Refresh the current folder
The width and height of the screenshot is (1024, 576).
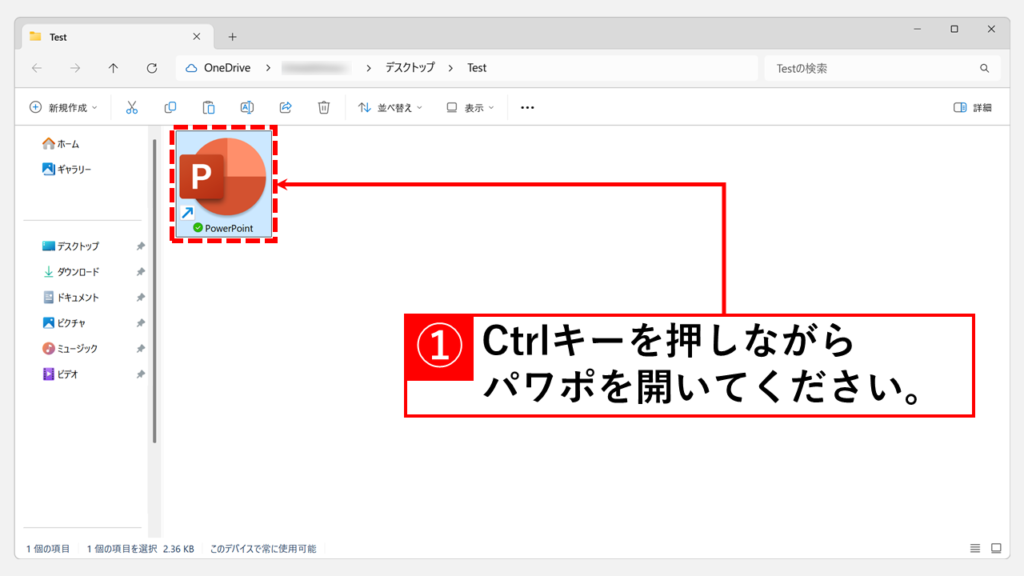[152, 68]
